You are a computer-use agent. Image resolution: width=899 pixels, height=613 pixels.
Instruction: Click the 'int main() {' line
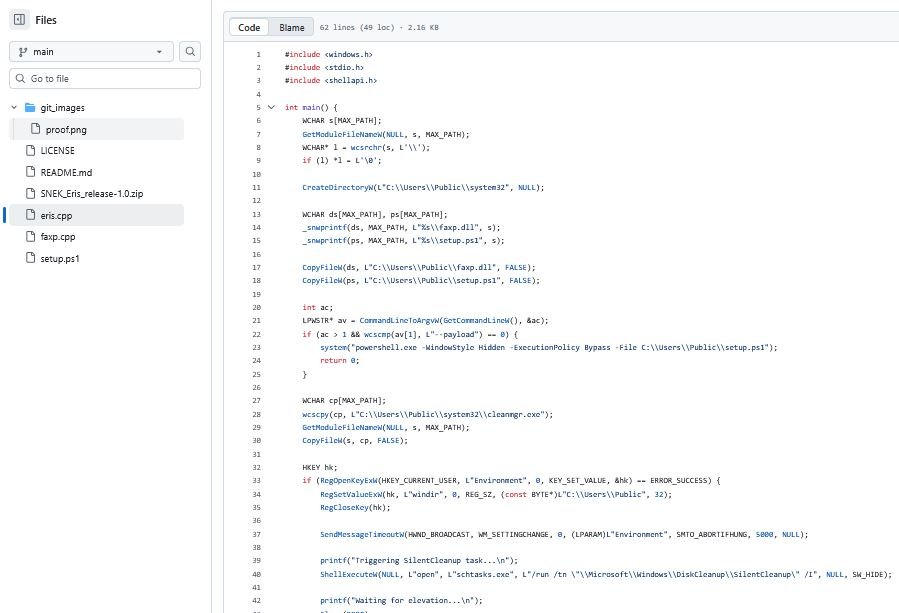point(311,107)
